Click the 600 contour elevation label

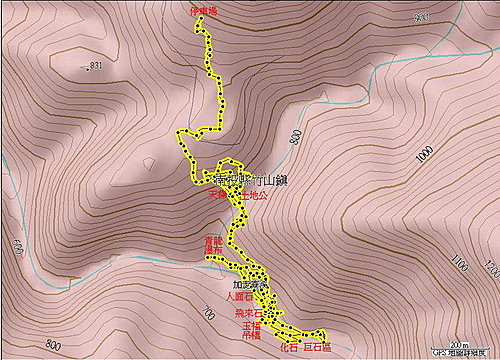click(18, 247)
